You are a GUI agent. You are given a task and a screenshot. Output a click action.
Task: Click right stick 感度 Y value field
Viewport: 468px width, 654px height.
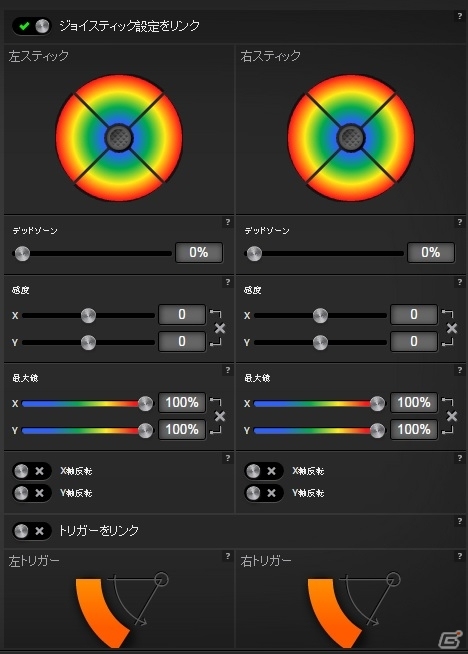(414, 342)
